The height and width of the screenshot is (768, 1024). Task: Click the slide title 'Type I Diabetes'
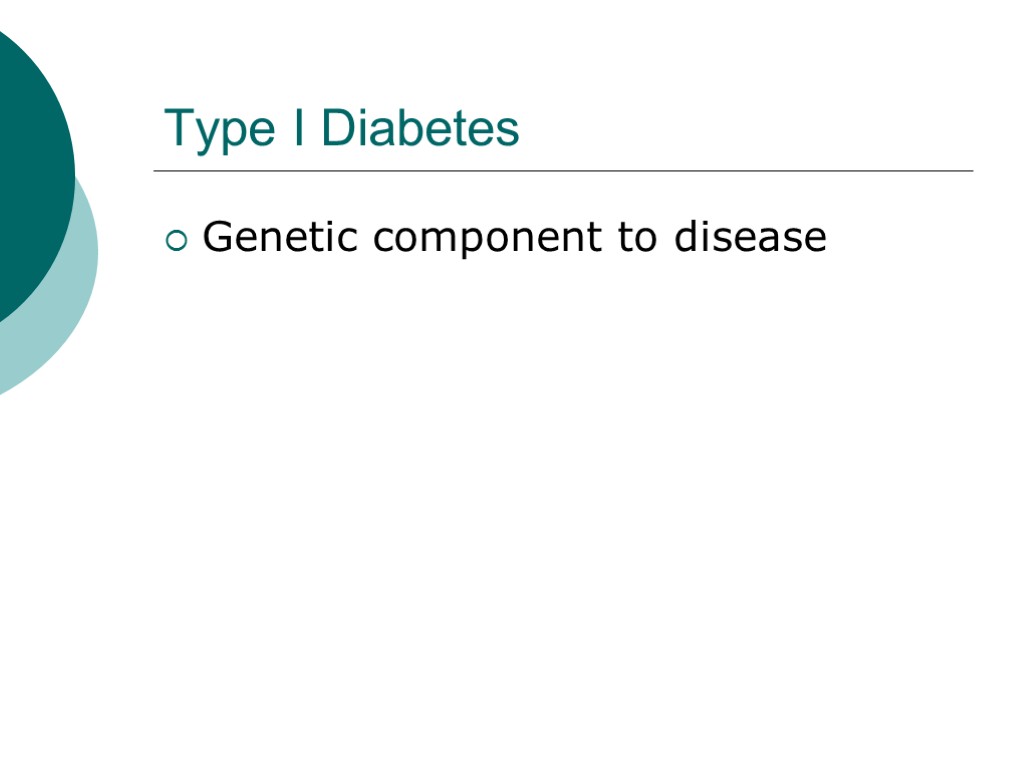coord(342,129)
